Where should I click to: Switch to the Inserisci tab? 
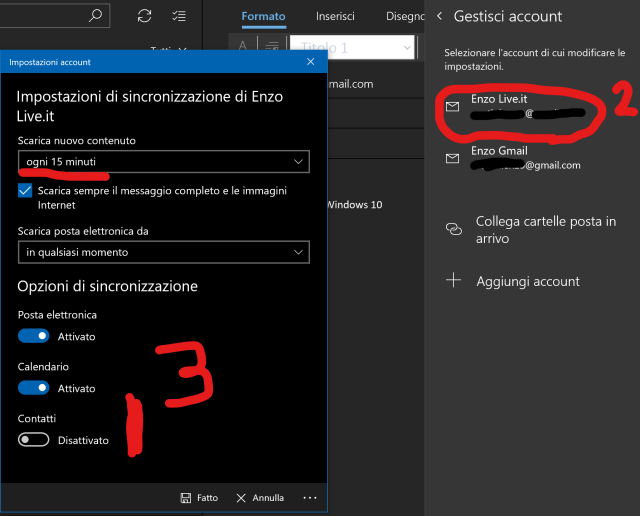tap(335, 17)
